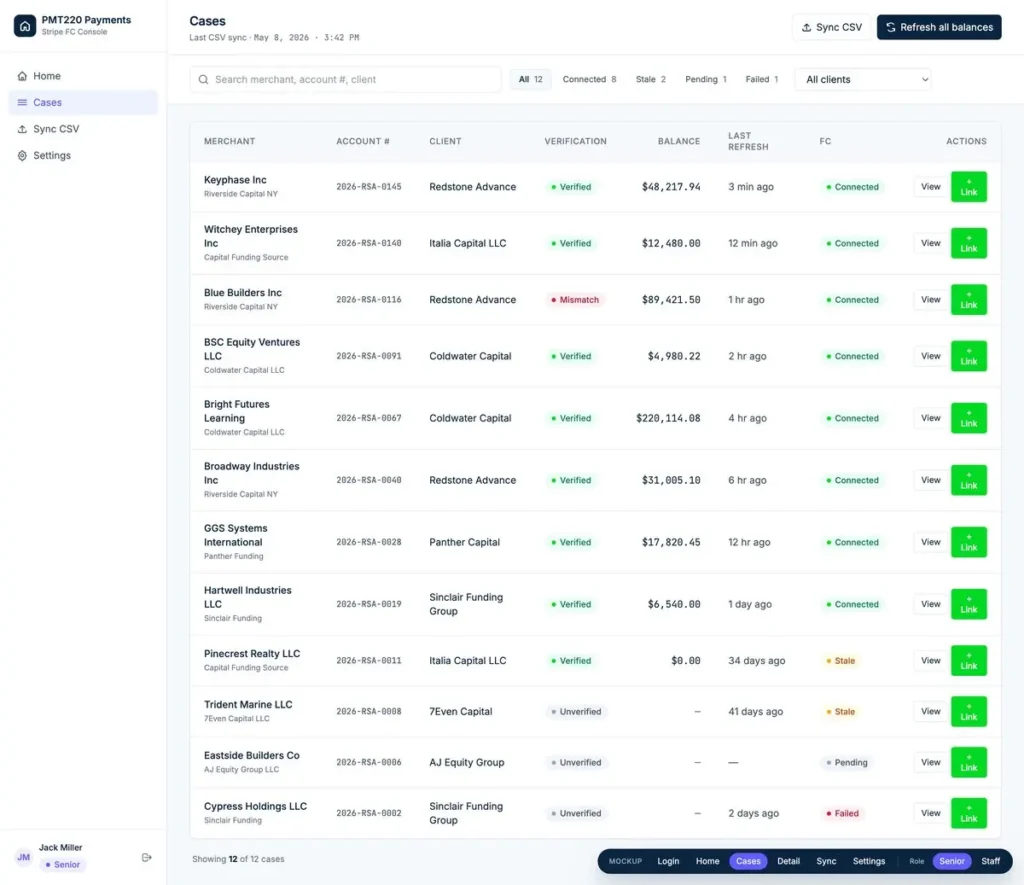This screenshot has height=885, width=1024.
Task: Click Unverified badge for Trident Marine
Action: click(576, 711)
